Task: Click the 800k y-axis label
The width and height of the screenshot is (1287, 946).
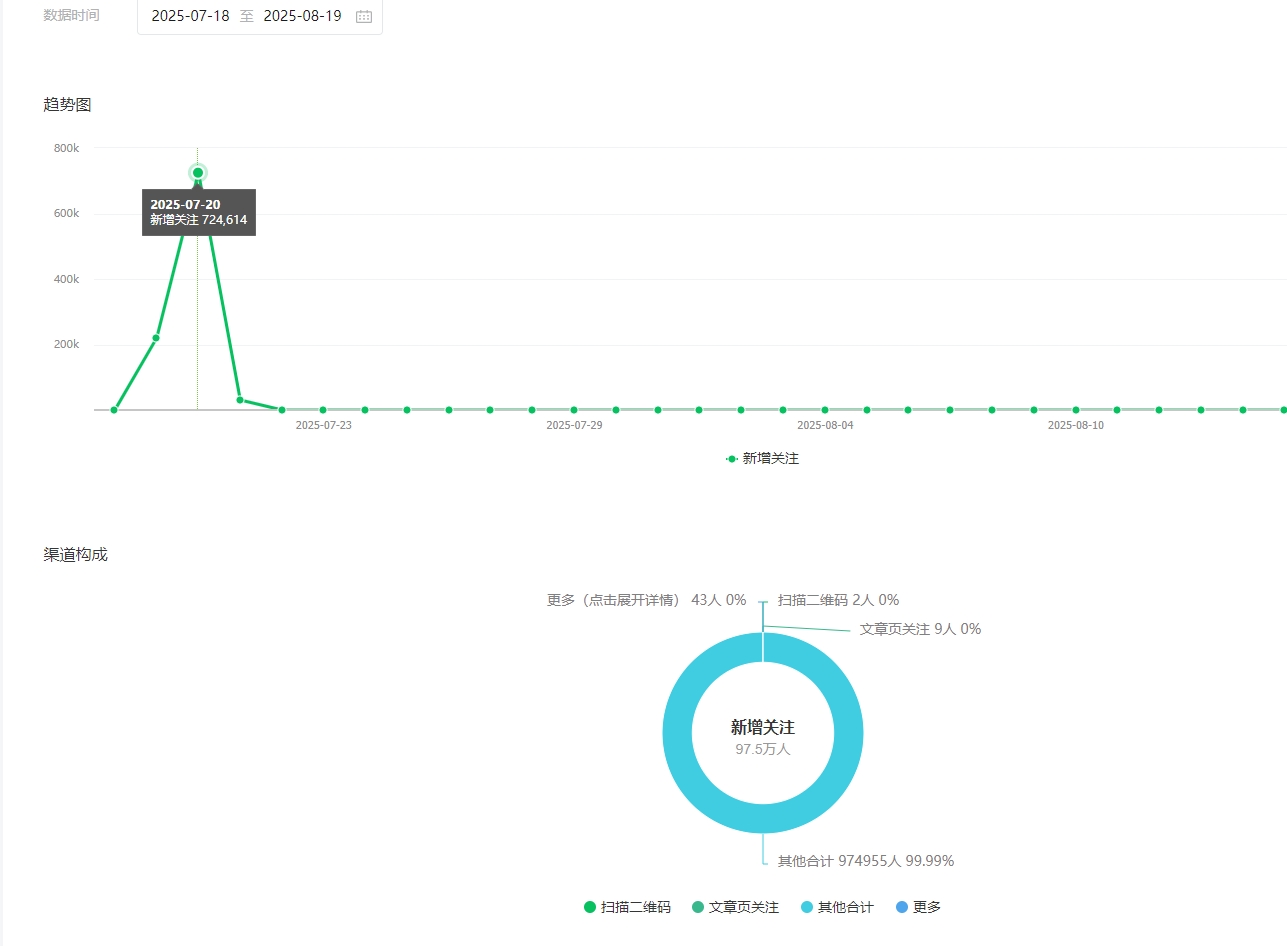Action: pyautogui.click(x=66, y=148)
